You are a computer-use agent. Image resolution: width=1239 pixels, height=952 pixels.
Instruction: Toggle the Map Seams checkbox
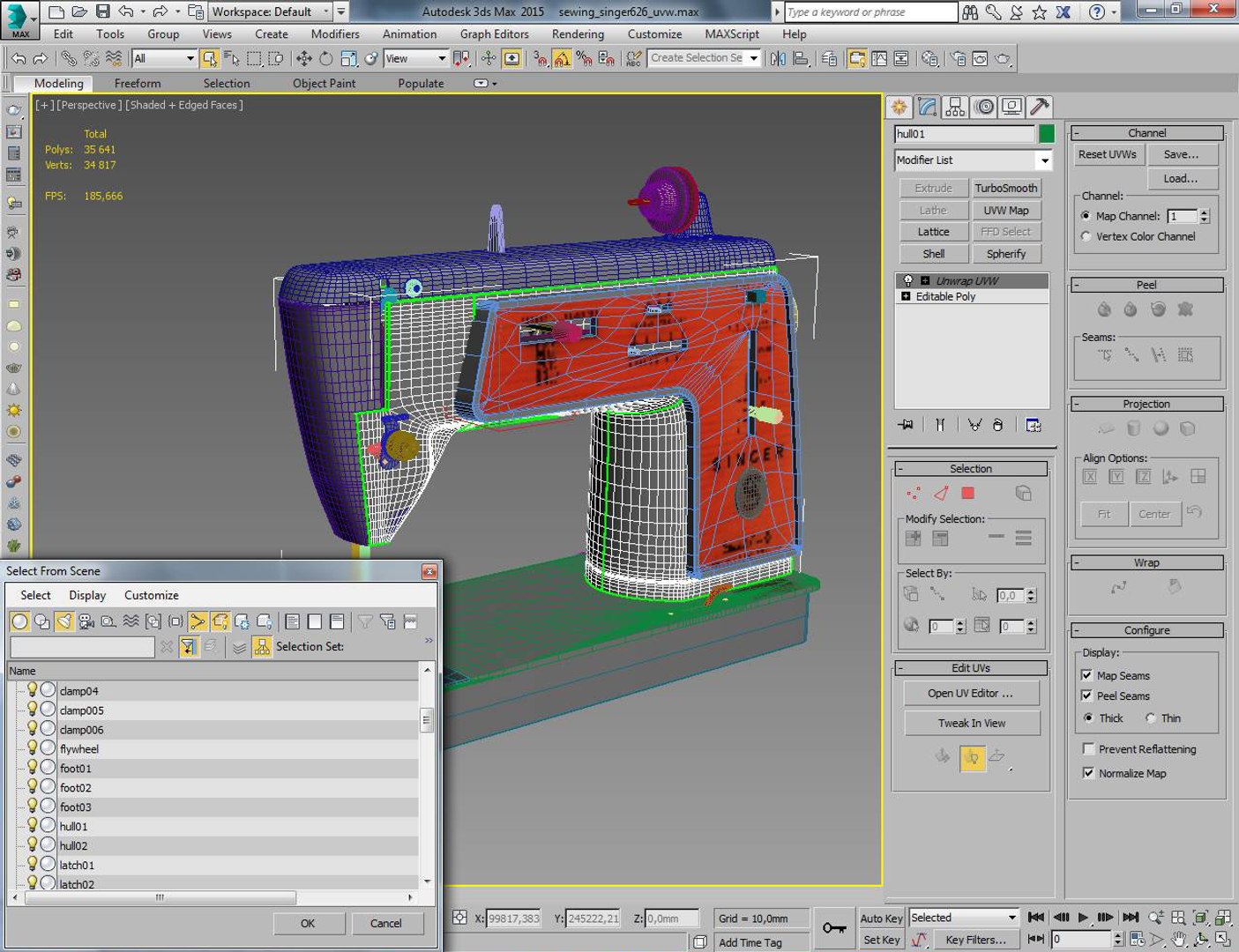pyautogui.click(x=1087, y=675)
